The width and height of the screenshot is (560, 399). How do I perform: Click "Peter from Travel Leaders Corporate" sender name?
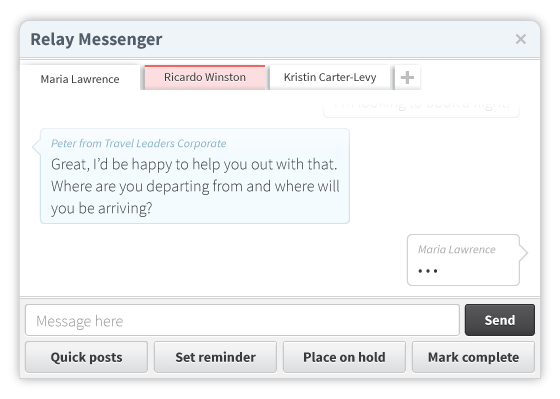tap(139, 143)
